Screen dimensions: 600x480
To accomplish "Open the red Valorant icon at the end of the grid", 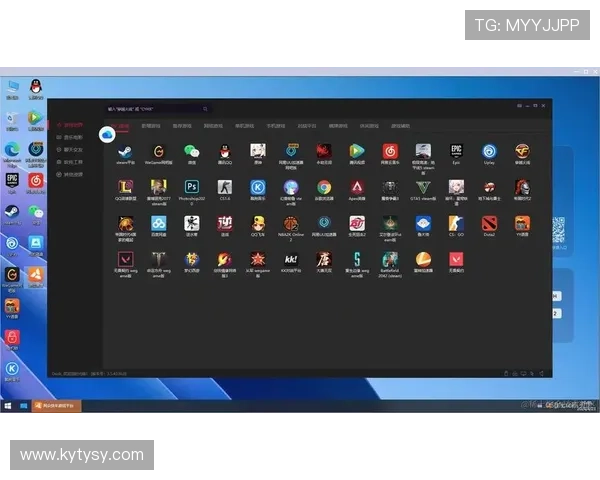I will tap(456, 259).
